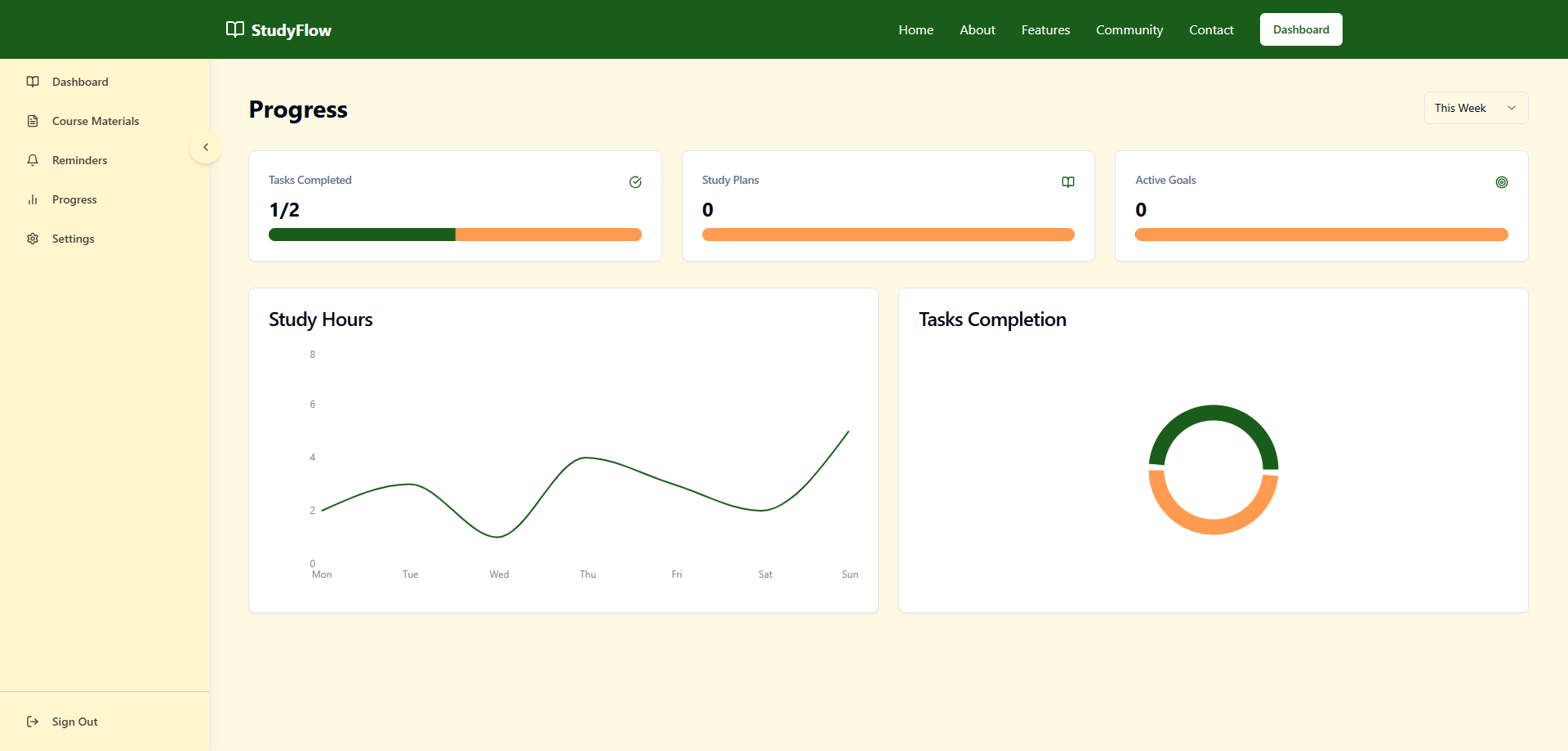Click the Active Goals target icon

click(1502, 182)
